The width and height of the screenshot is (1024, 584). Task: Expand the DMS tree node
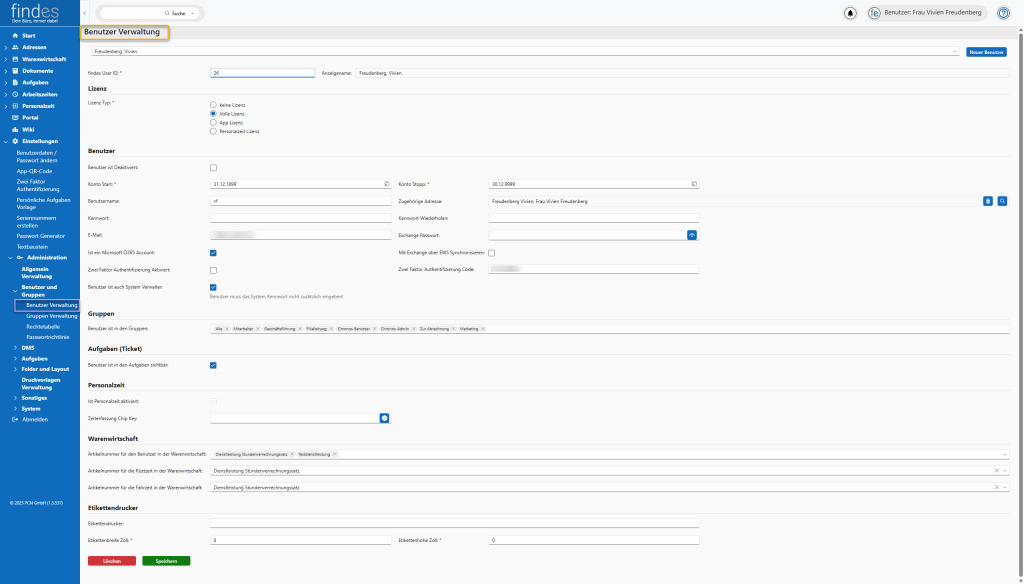pyautogui.click(x=16, y=347)
